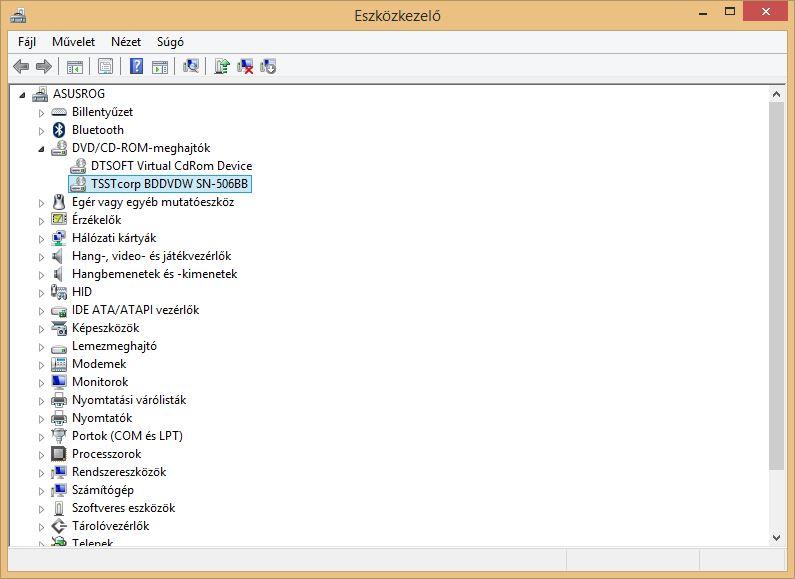Click the ASUSROG computer icon
Viewport: 795px width, 579px height.
pos(40,94)
